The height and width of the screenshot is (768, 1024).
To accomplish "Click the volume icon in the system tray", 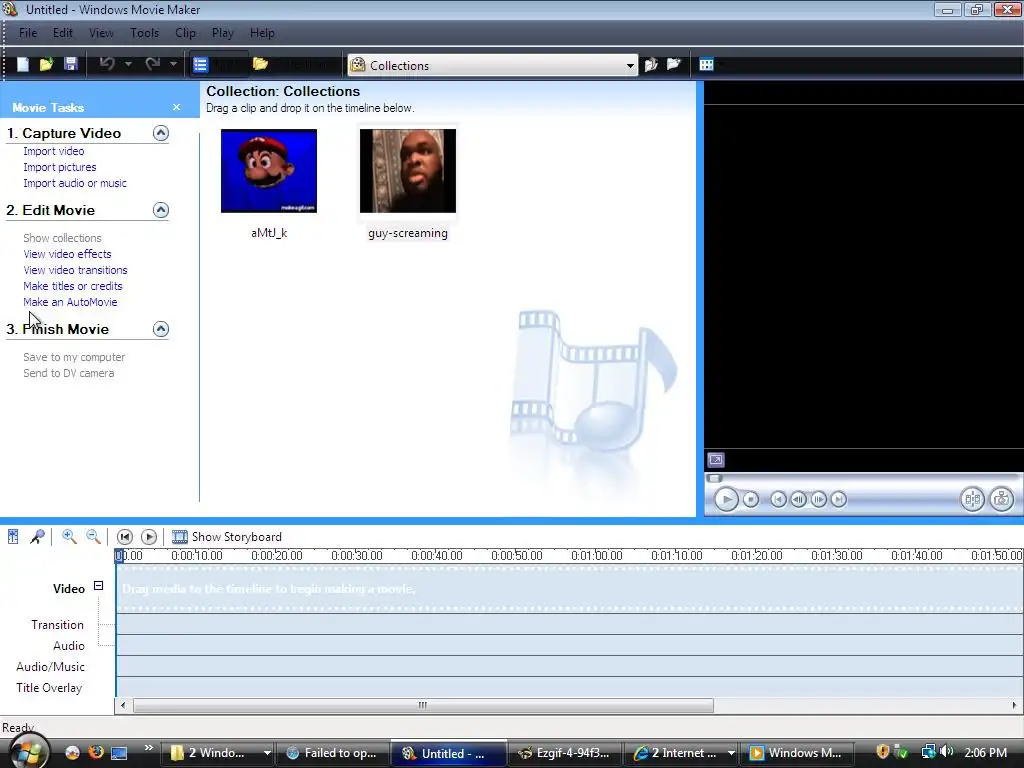I will [946, 752].
